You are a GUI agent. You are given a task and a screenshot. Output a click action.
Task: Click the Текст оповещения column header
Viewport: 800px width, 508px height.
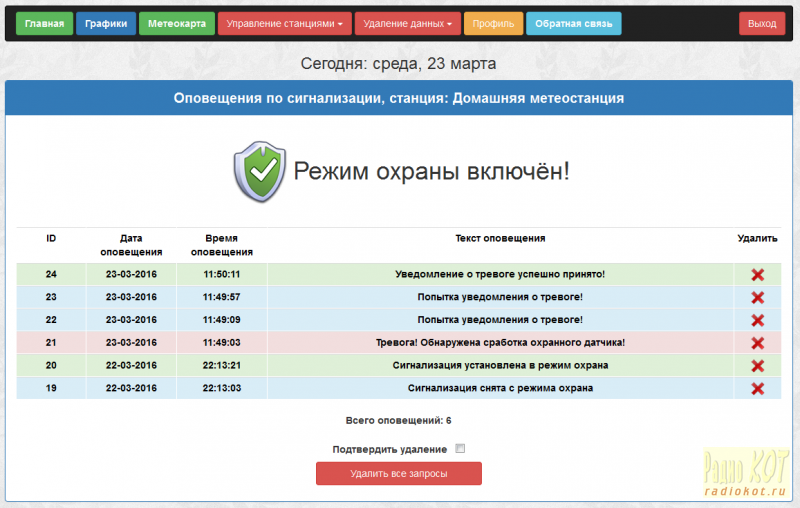click(500, 239)
